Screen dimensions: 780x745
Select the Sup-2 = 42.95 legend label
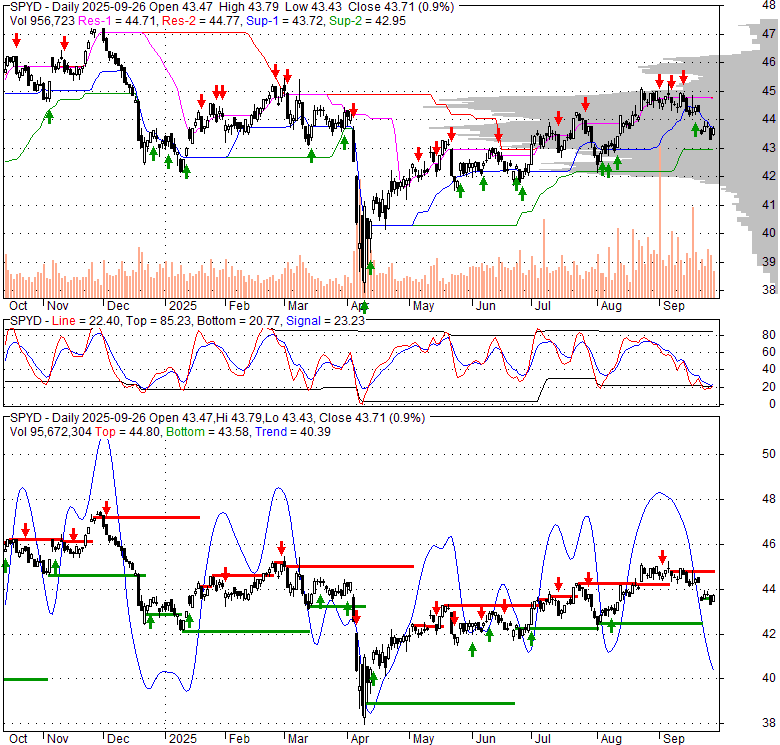tap(367, 21)
